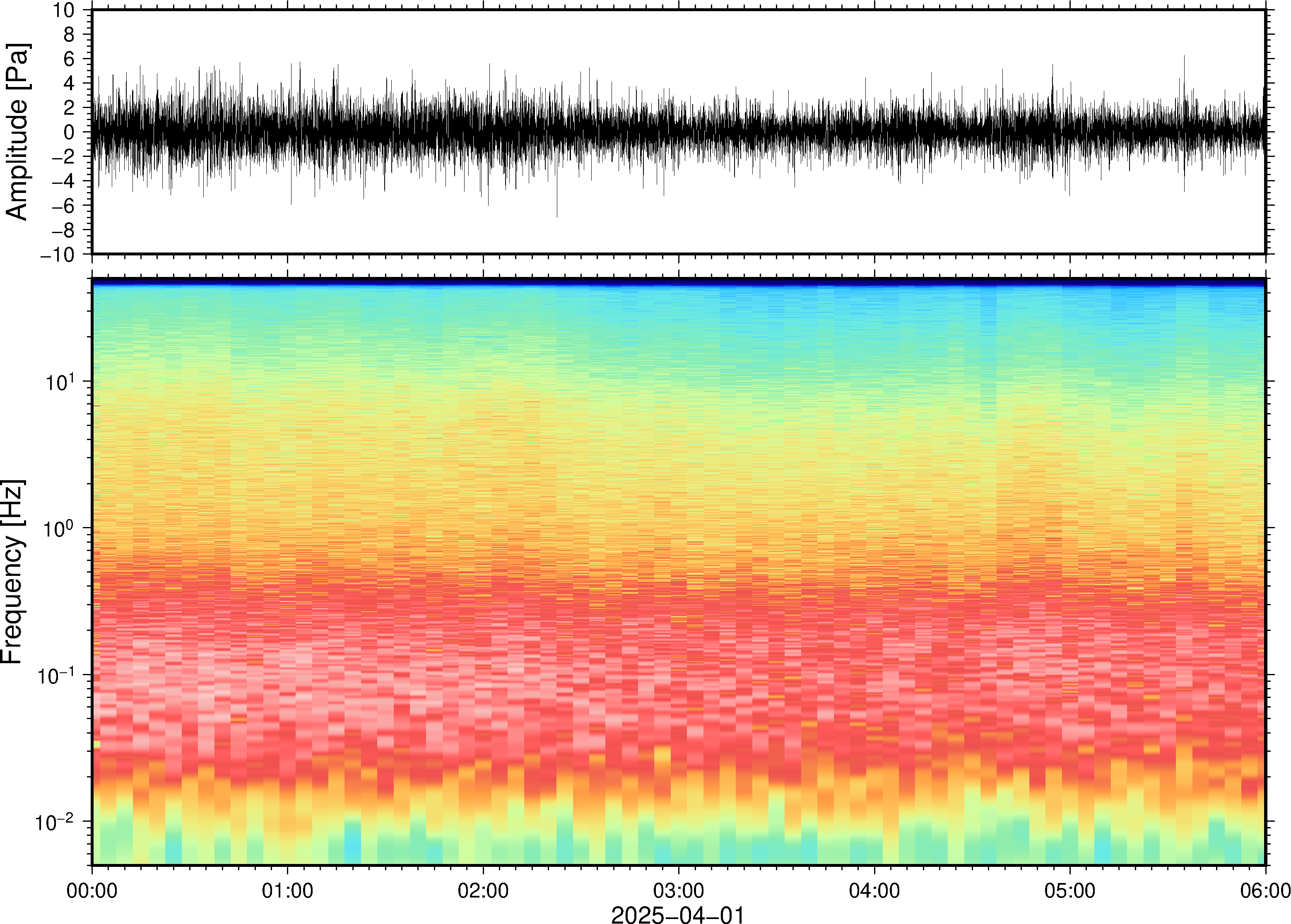The width and height of the screenshot is (1291, 924).
Task: Click the "Frequency [Hz]" axis label
Action: 12,573
